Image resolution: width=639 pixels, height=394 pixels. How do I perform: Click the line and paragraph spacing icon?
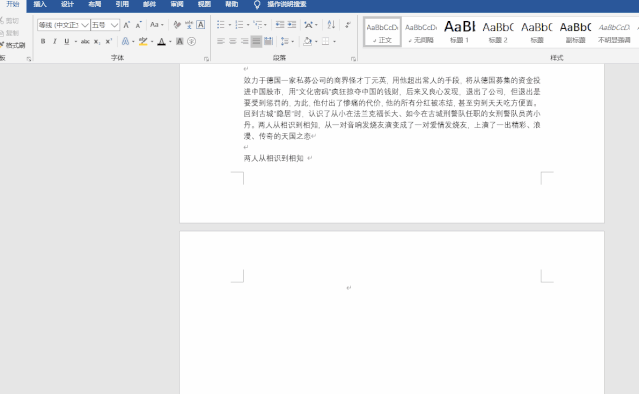285,41
